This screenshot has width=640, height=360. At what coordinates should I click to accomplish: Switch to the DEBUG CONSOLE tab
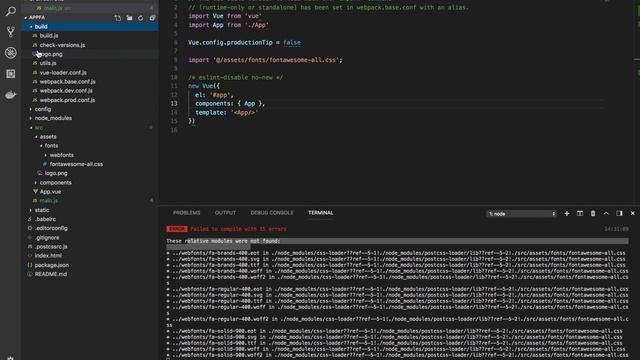272,213
